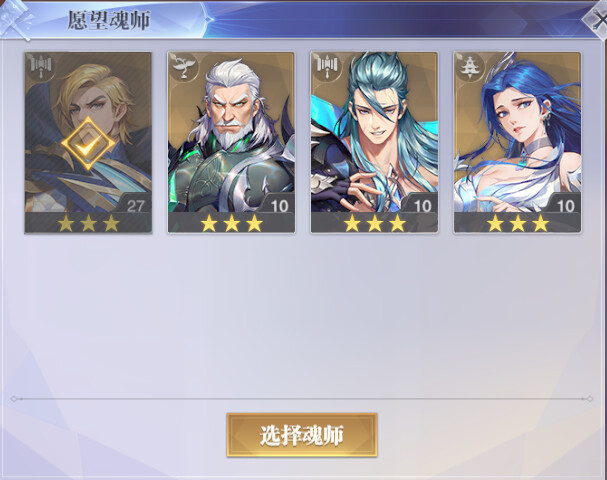Click the three-star rating under the blue-haired woman
Image resolution: width=607 pixels, height=480 pixels.
click(518, 223)
